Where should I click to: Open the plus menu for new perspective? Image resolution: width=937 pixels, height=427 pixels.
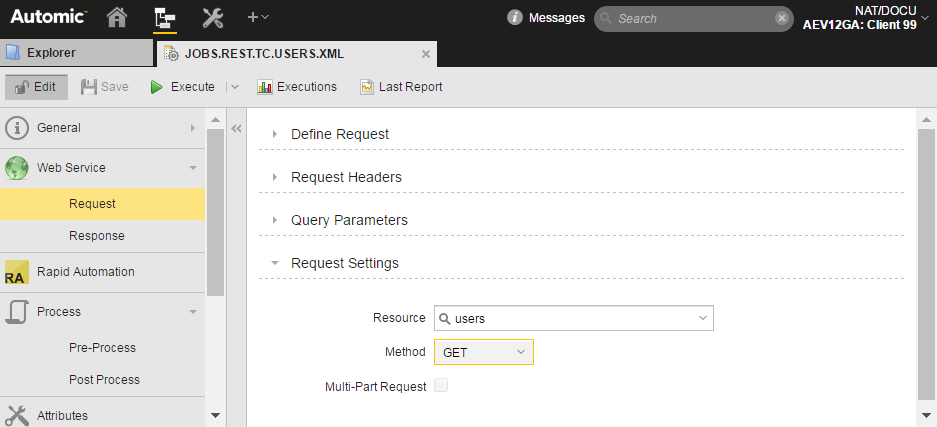[x=258, y=18]
